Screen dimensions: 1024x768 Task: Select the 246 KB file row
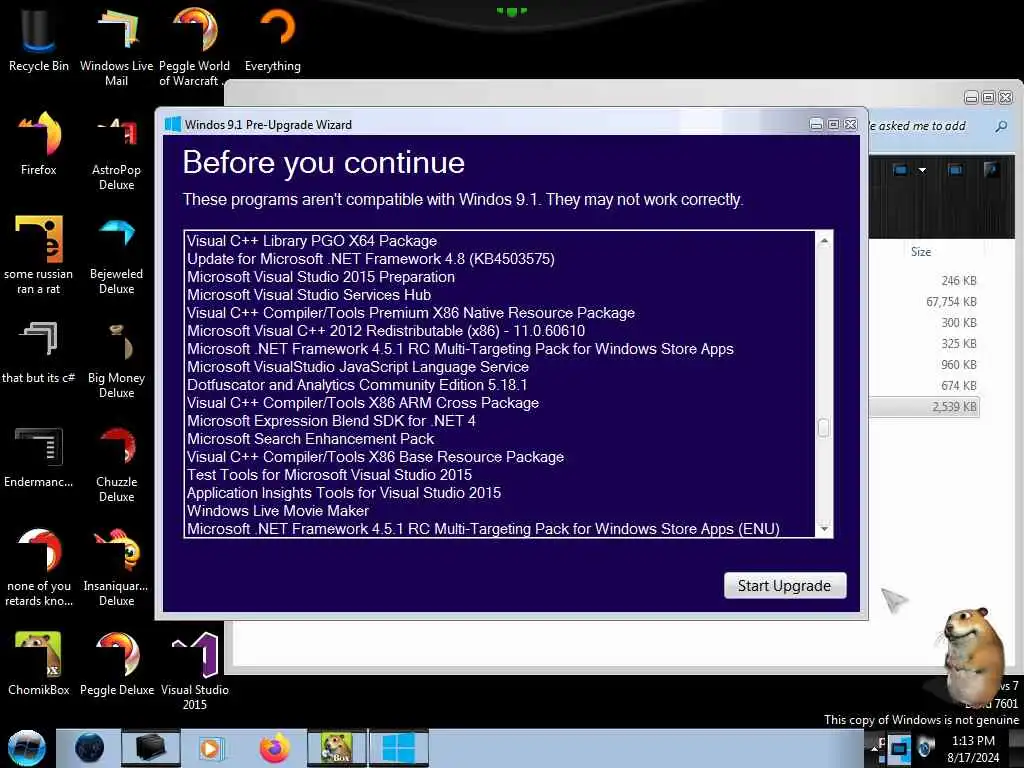click(x=924, y=281)
